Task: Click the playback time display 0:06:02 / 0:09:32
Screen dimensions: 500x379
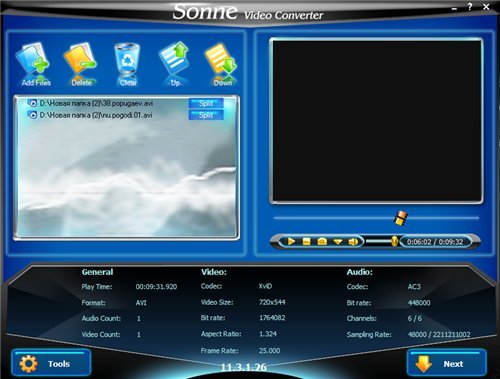Action: point(435,242)
